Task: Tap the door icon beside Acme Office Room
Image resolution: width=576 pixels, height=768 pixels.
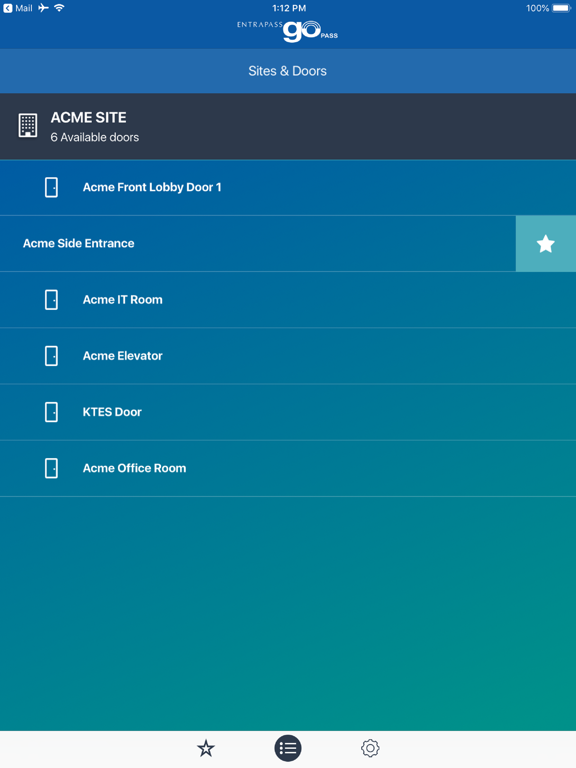Action: pos(51,468)
